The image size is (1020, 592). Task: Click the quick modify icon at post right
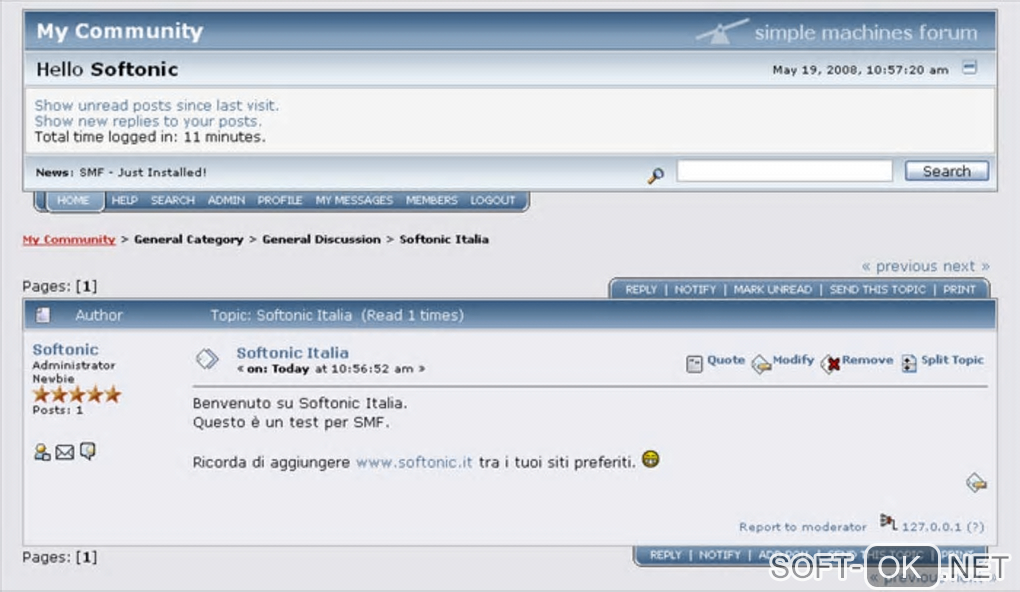tap(976, 483)
